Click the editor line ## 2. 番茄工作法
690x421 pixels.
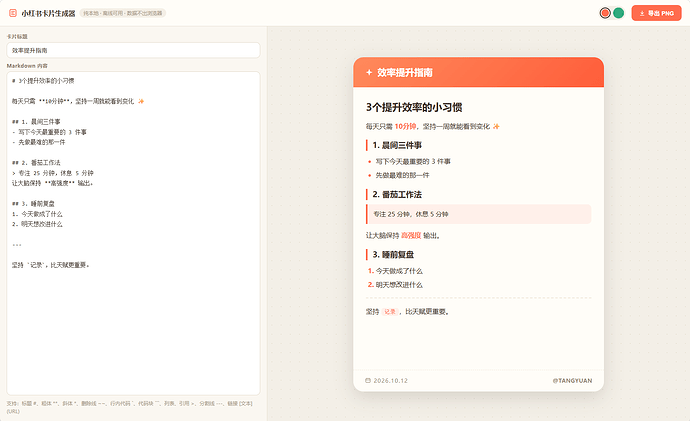click(x=36, y=163)
